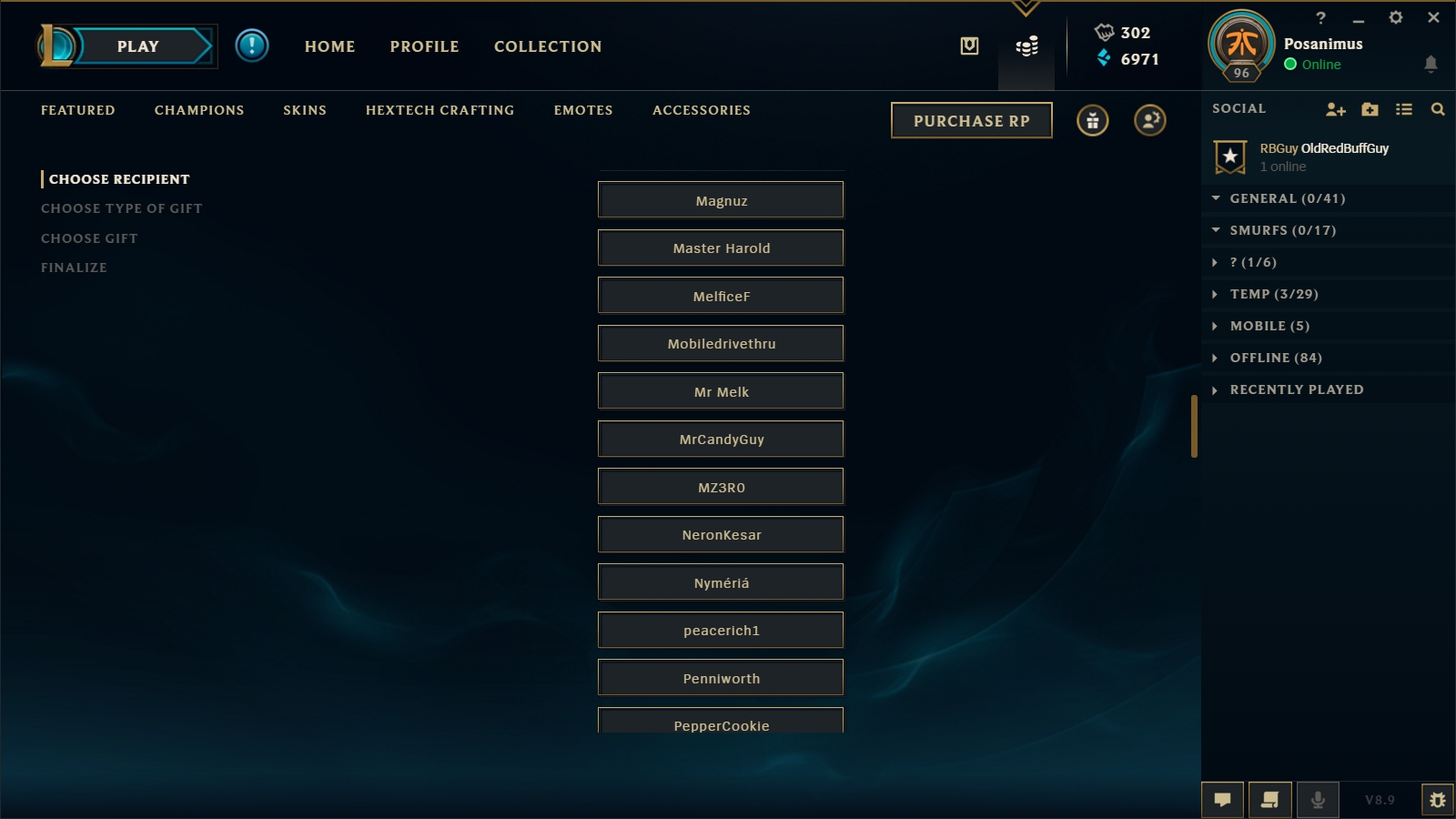The height and width of the screenshot is (819, 1456).
Task: Click the Posanimus profile avatar
Action: tap(1241, 44)
